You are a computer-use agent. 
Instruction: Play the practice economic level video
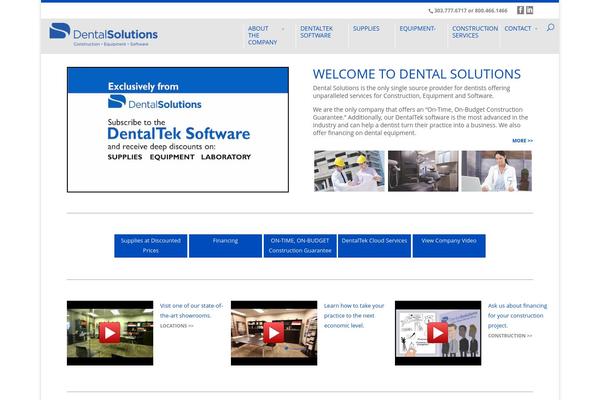[x=274, y=333]
